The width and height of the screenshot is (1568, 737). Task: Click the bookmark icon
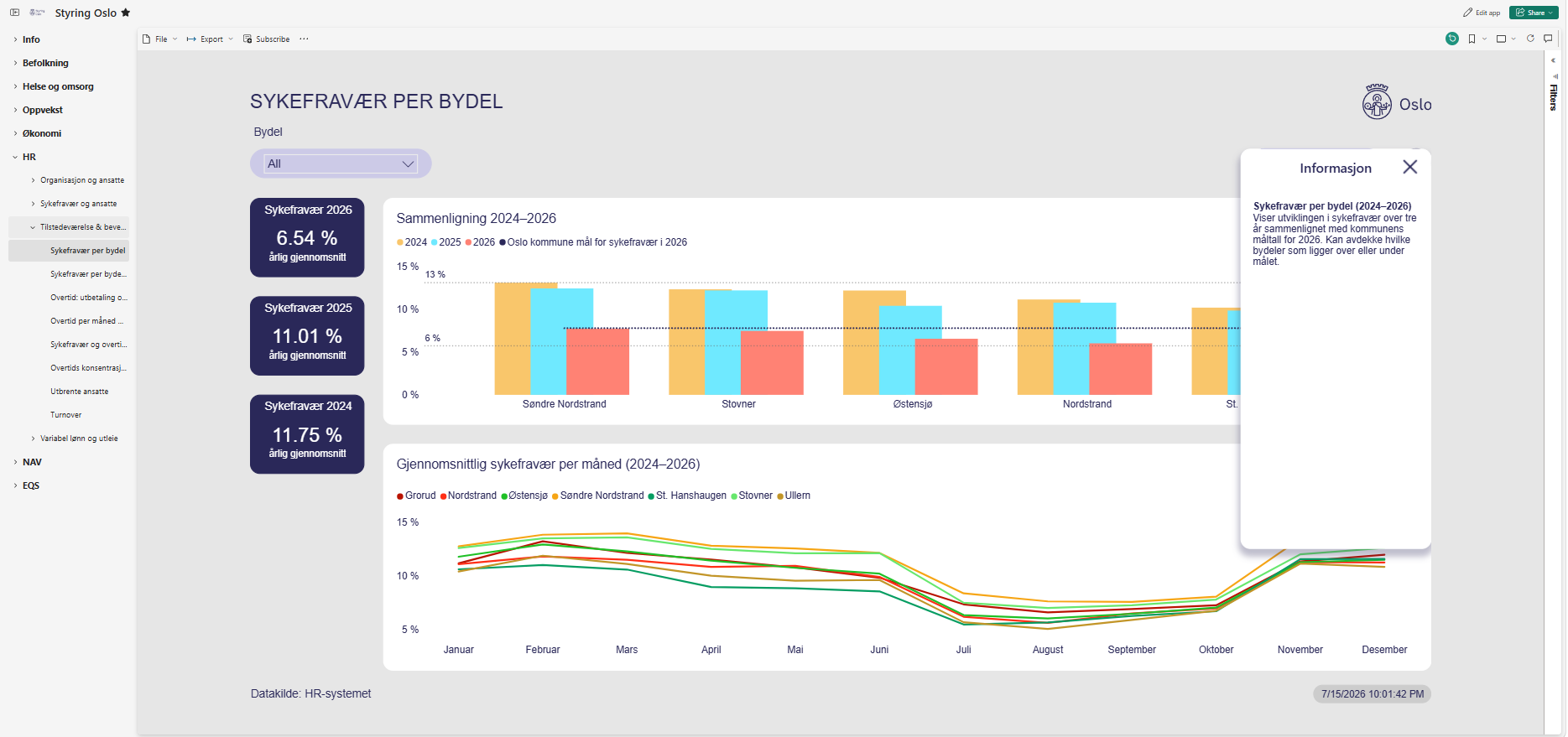tap(1472, 39)
